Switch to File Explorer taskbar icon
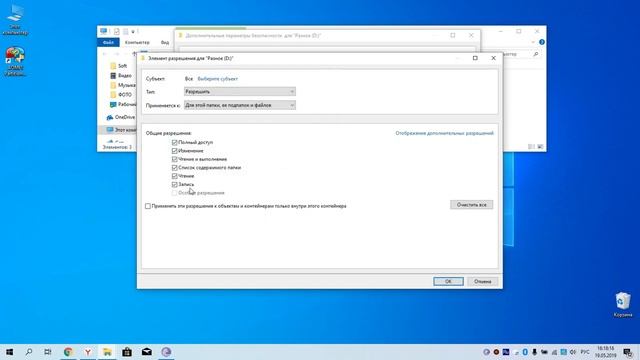 pos(107,352)
